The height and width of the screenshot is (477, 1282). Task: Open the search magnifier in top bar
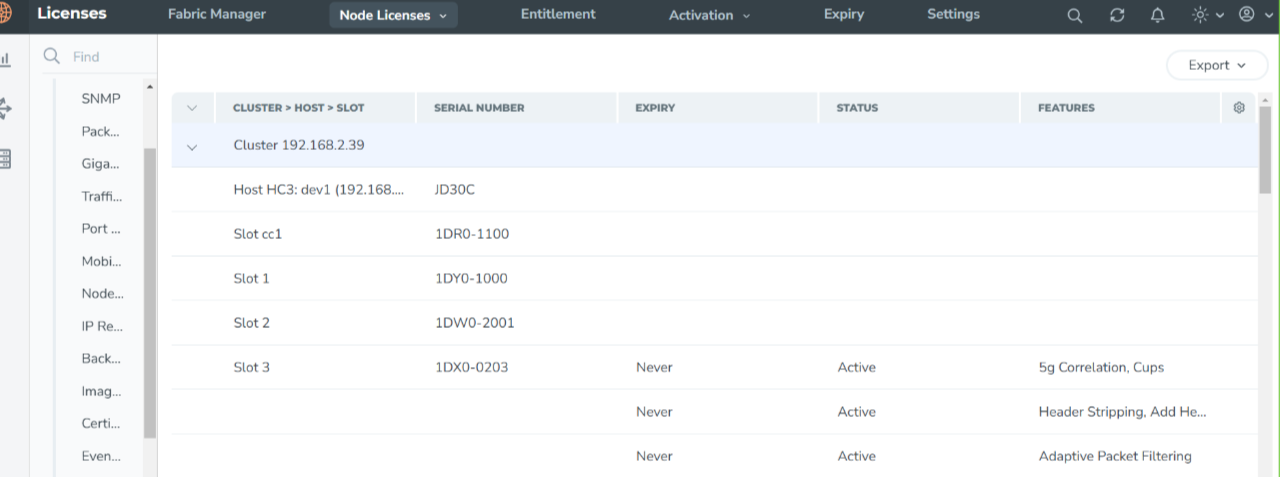(1074, 16)
